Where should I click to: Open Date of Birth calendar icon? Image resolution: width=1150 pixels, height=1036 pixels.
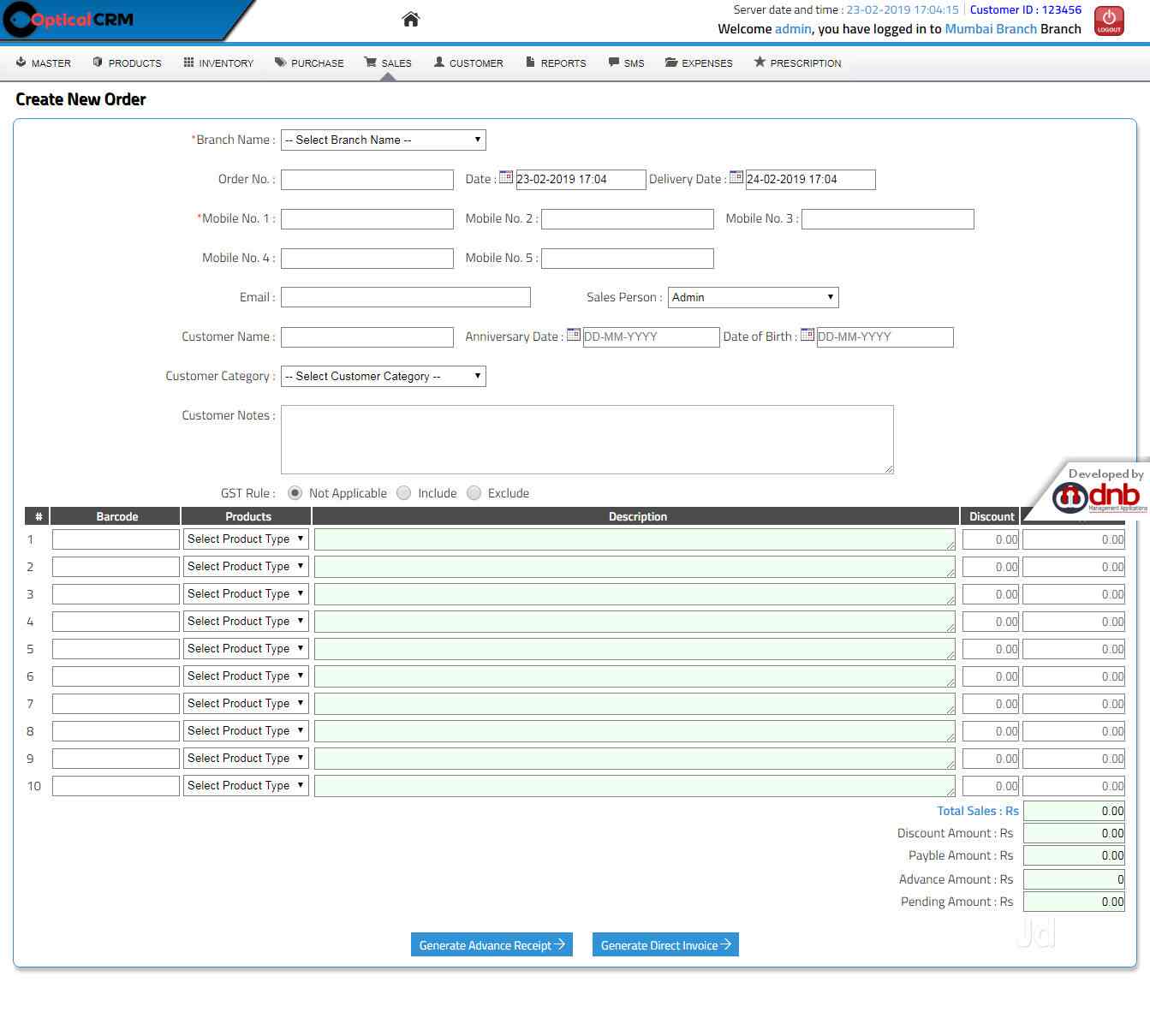click(x=807, y=335)
